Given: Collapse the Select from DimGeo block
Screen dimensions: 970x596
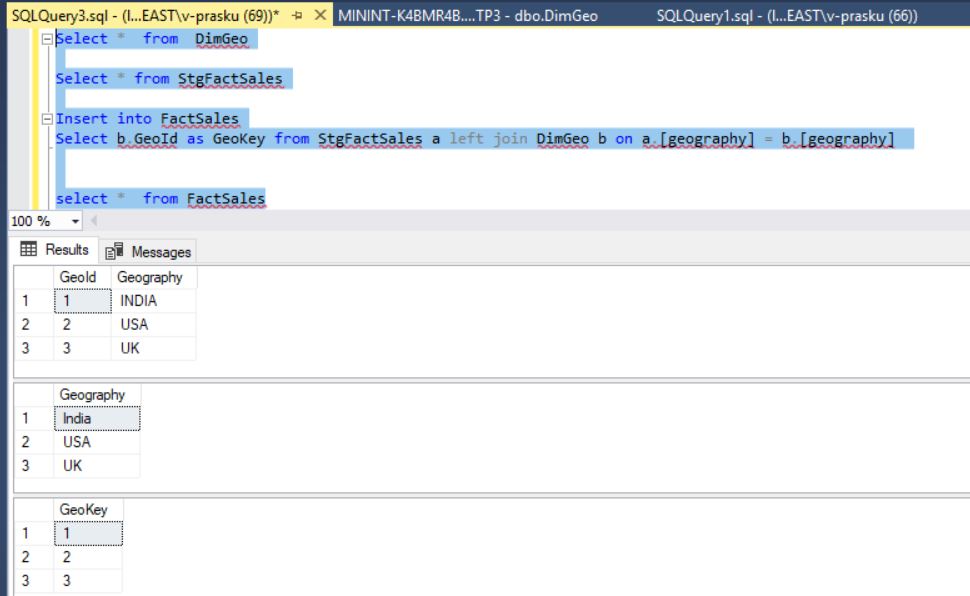Looking at the screenshot, I should [47, 39].
